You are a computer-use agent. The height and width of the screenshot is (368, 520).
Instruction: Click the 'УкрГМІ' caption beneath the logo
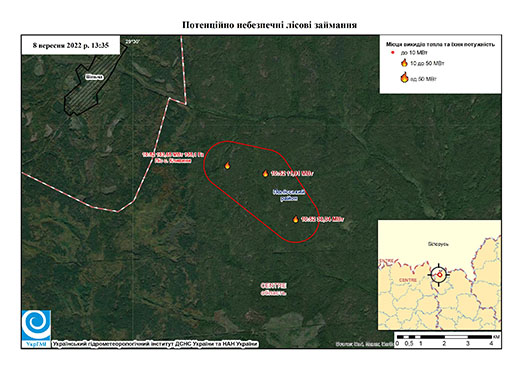(36, 344)
